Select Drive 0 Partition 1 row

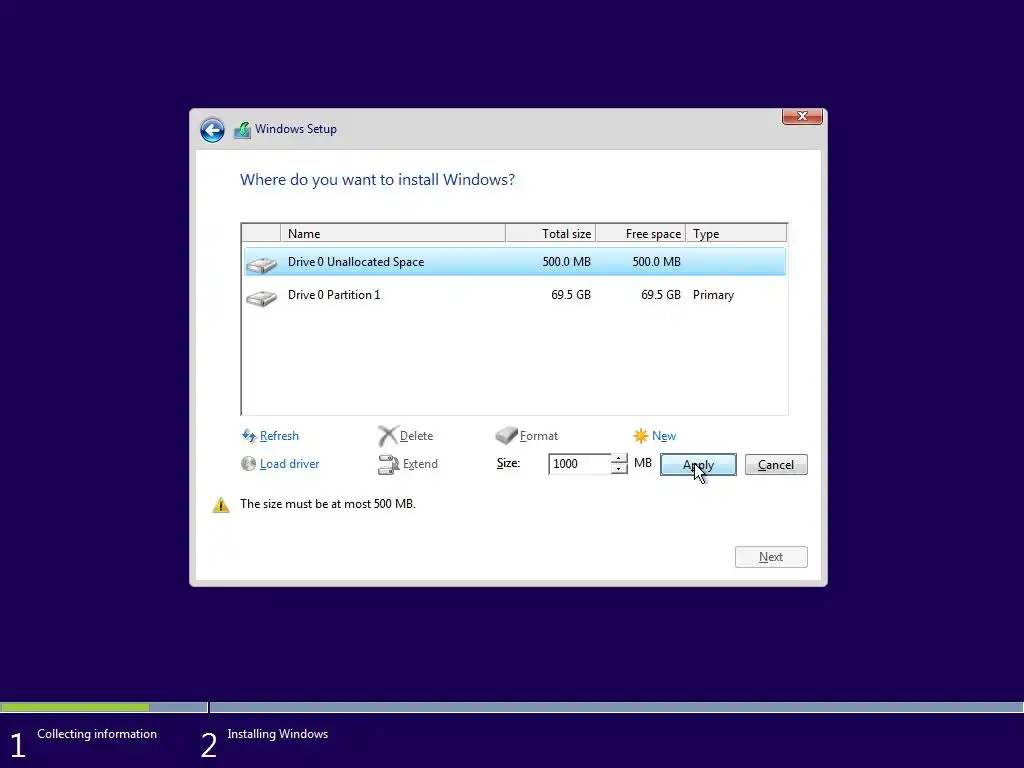pyautogui.click(x=515, y=295)
